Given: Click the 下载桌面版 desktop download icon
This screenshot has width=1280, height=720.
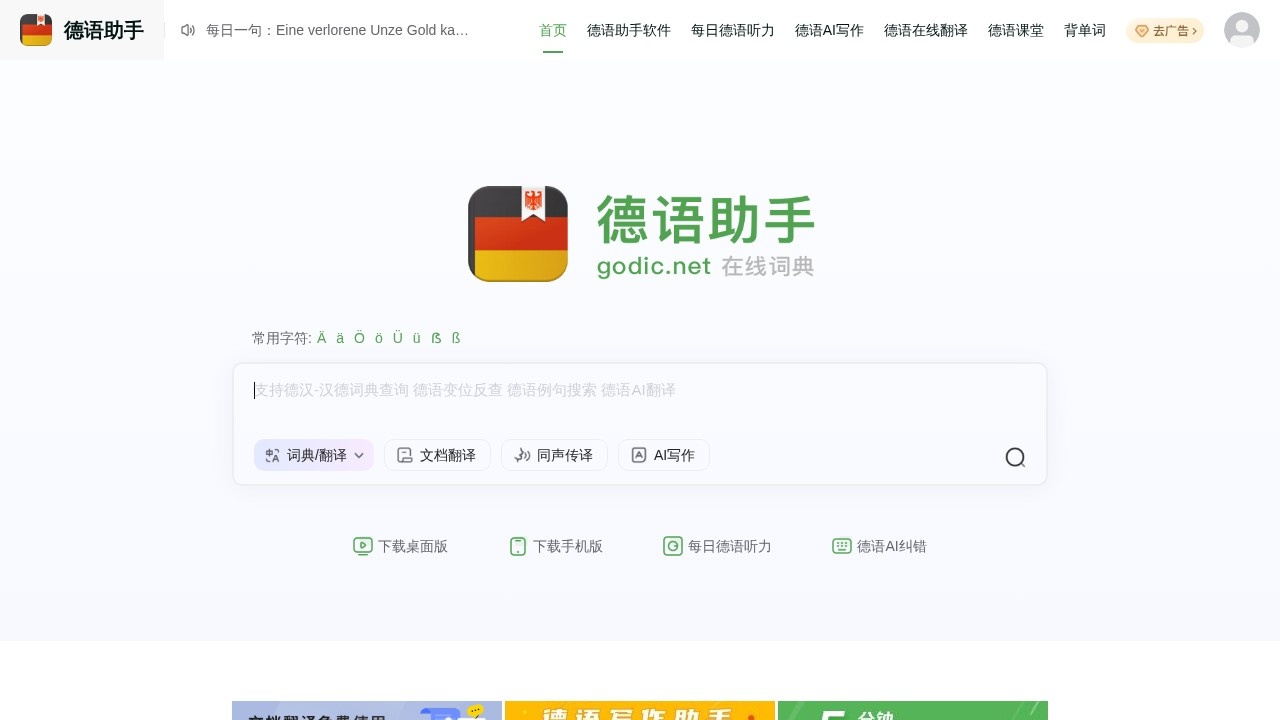Looking at the screenshot, I should [363, 546].
